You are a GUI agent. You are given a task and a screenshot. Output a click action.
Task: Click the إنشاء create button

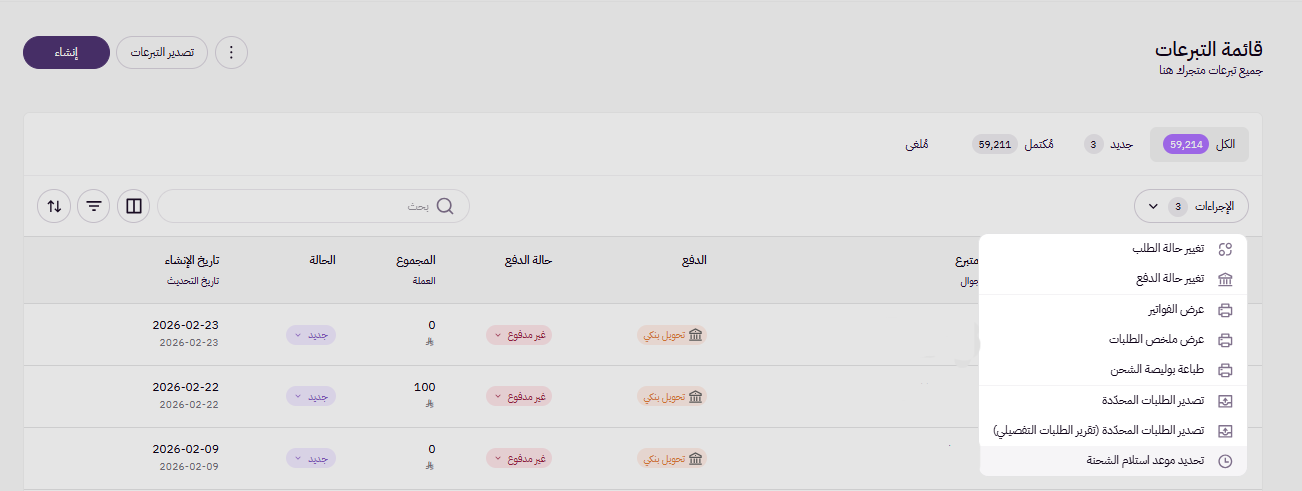(66, 52)
